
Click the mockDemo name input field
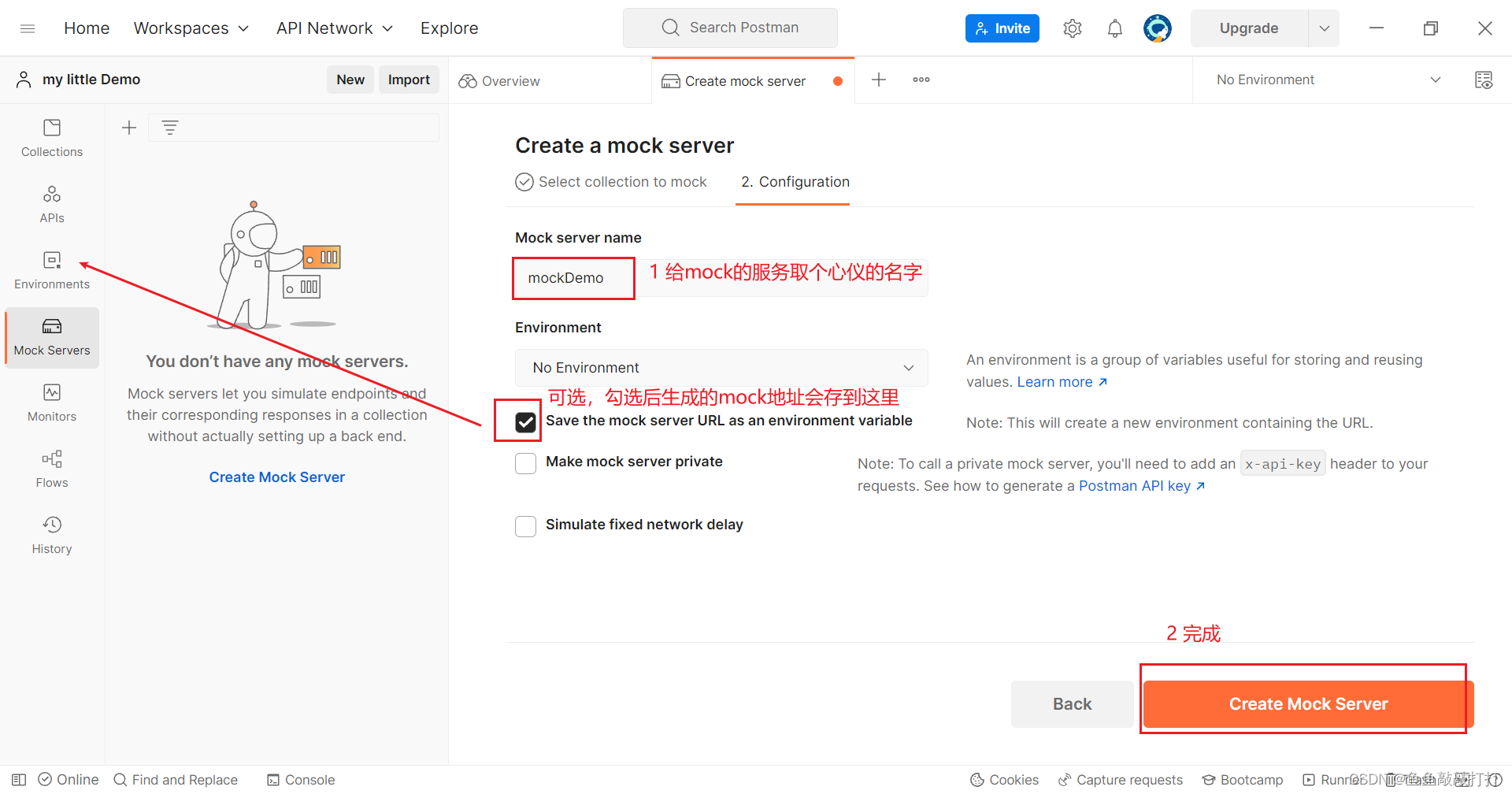click(x=573, y=277)
